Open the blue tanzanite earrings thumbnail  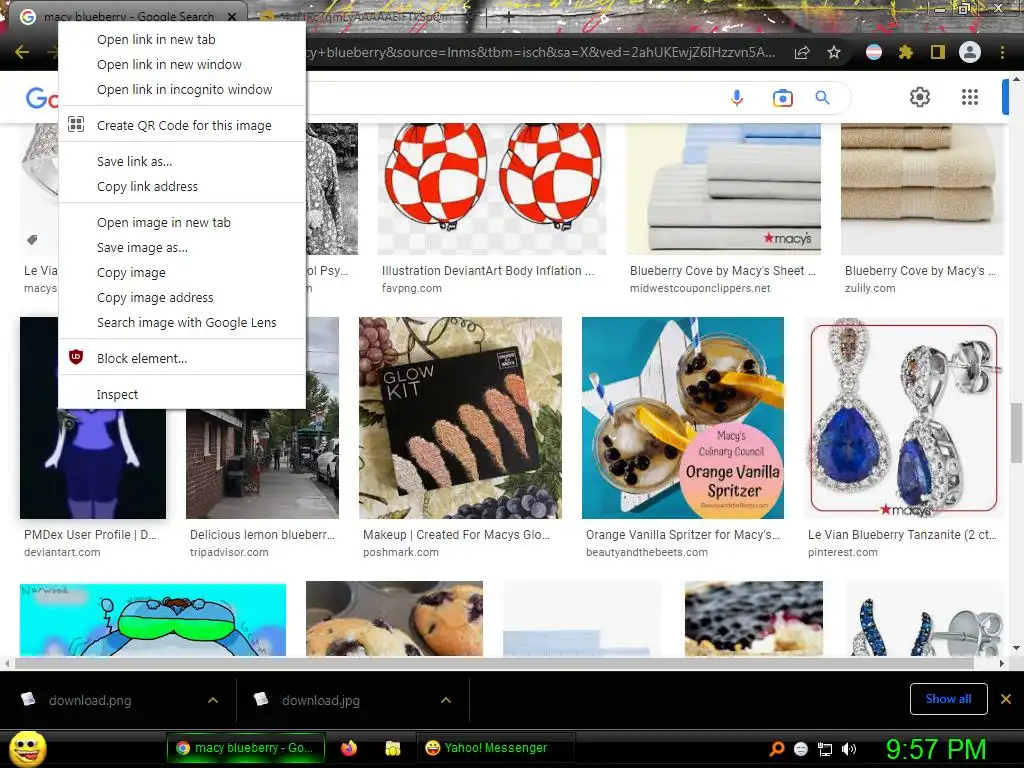(x=904, y=418)
